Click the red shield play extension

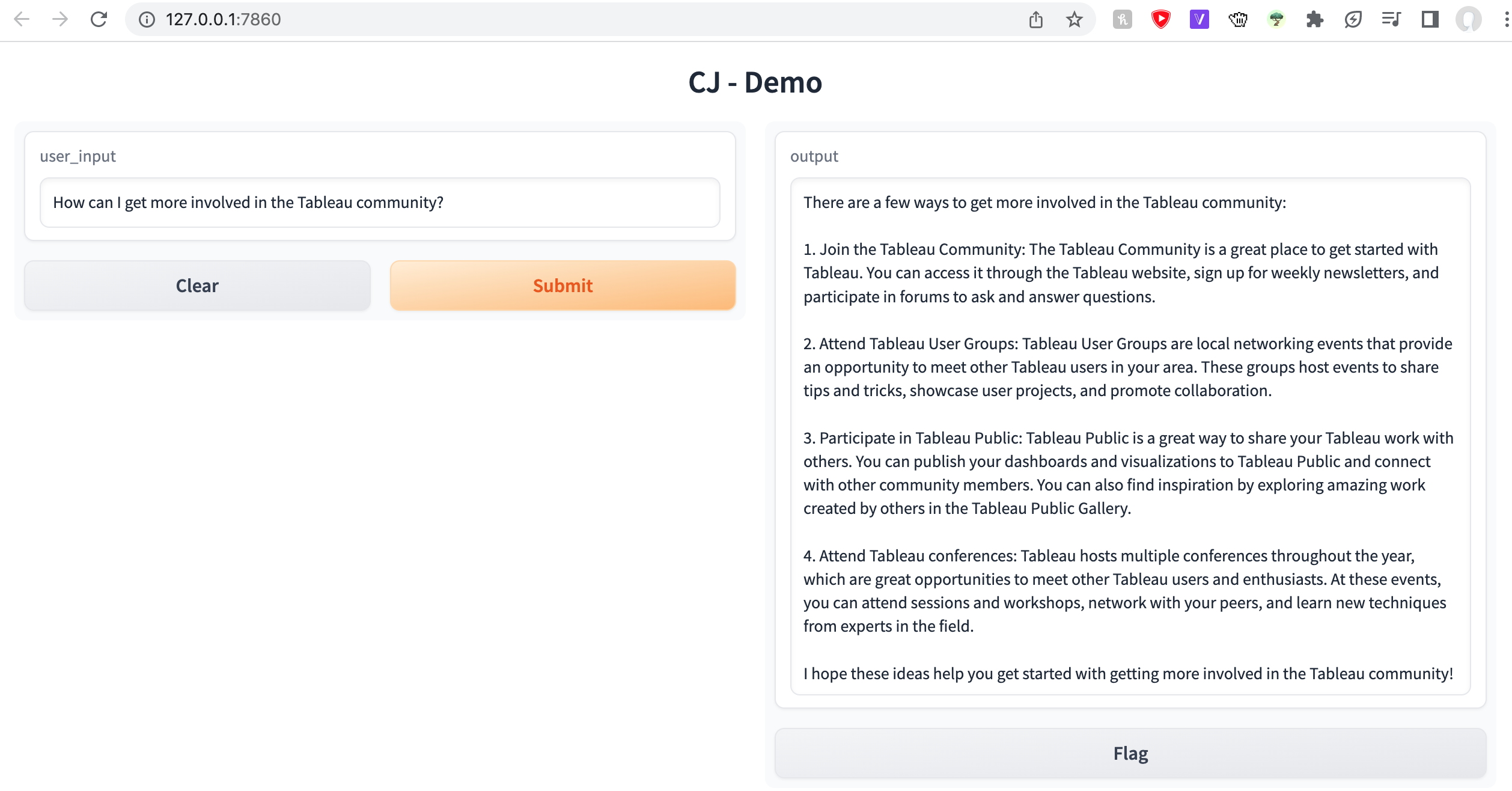(1160, 20)
